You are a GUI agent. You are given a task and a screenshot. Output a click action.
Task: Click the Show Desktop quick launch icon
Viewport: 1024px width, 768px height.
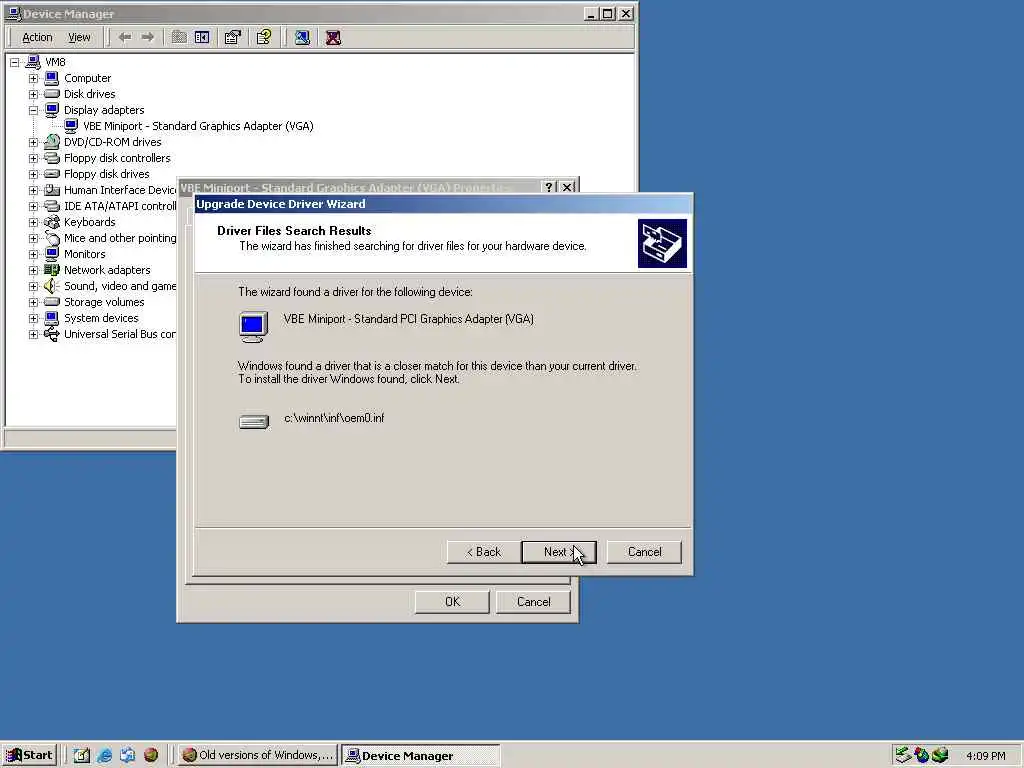click(82, 755)
